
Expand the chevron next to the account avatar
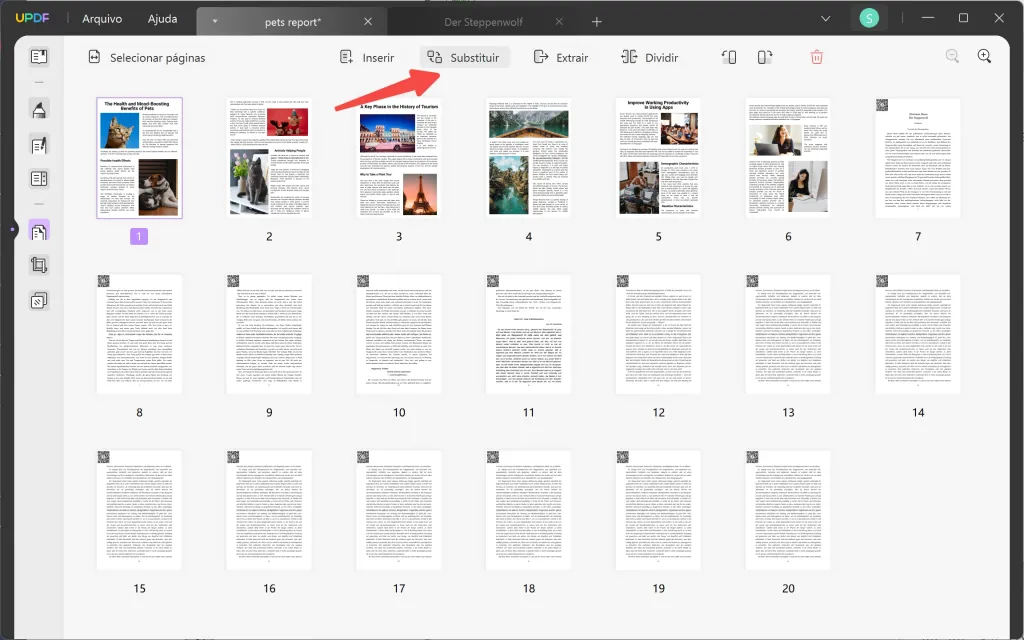coord(825,19)
